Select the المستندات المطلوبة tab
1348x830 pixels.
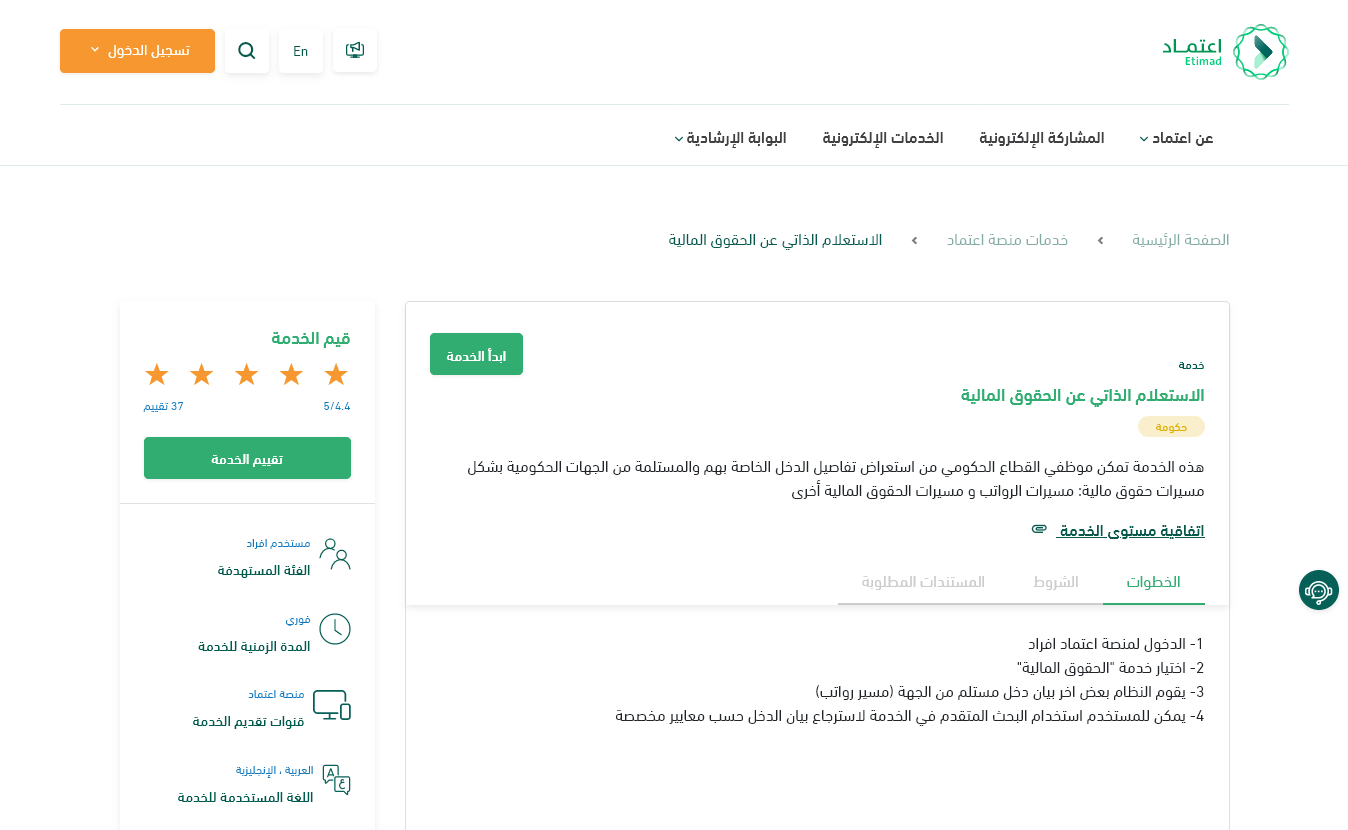923,582
